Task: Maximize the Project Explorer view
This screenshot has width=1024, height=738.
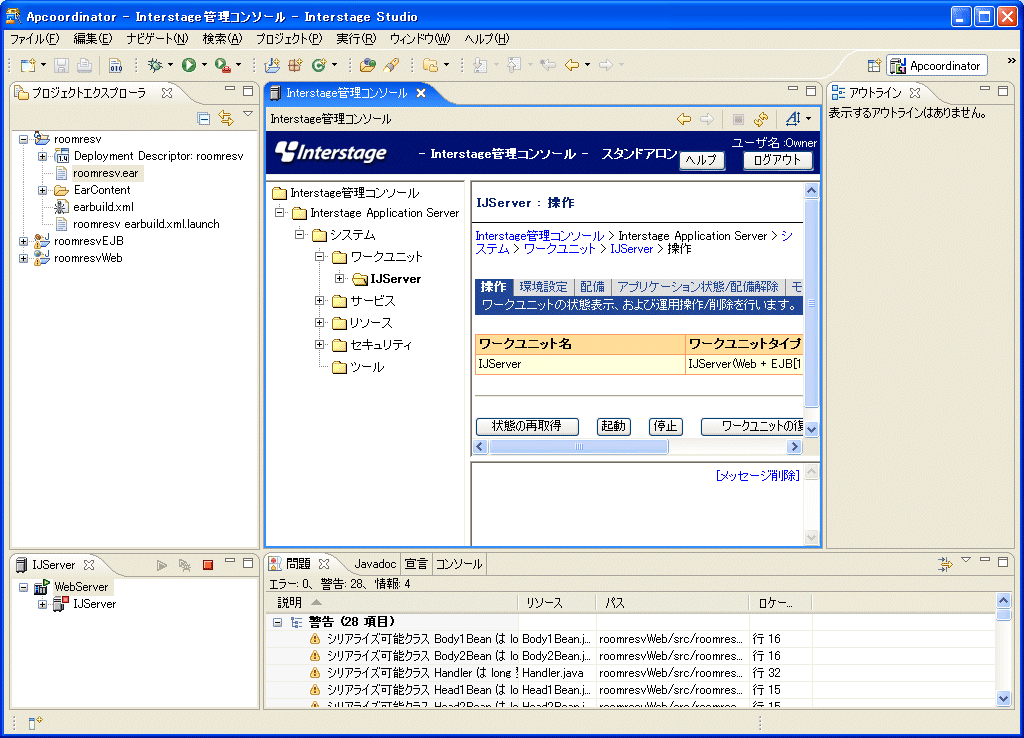Action: [x=248, y=91]
